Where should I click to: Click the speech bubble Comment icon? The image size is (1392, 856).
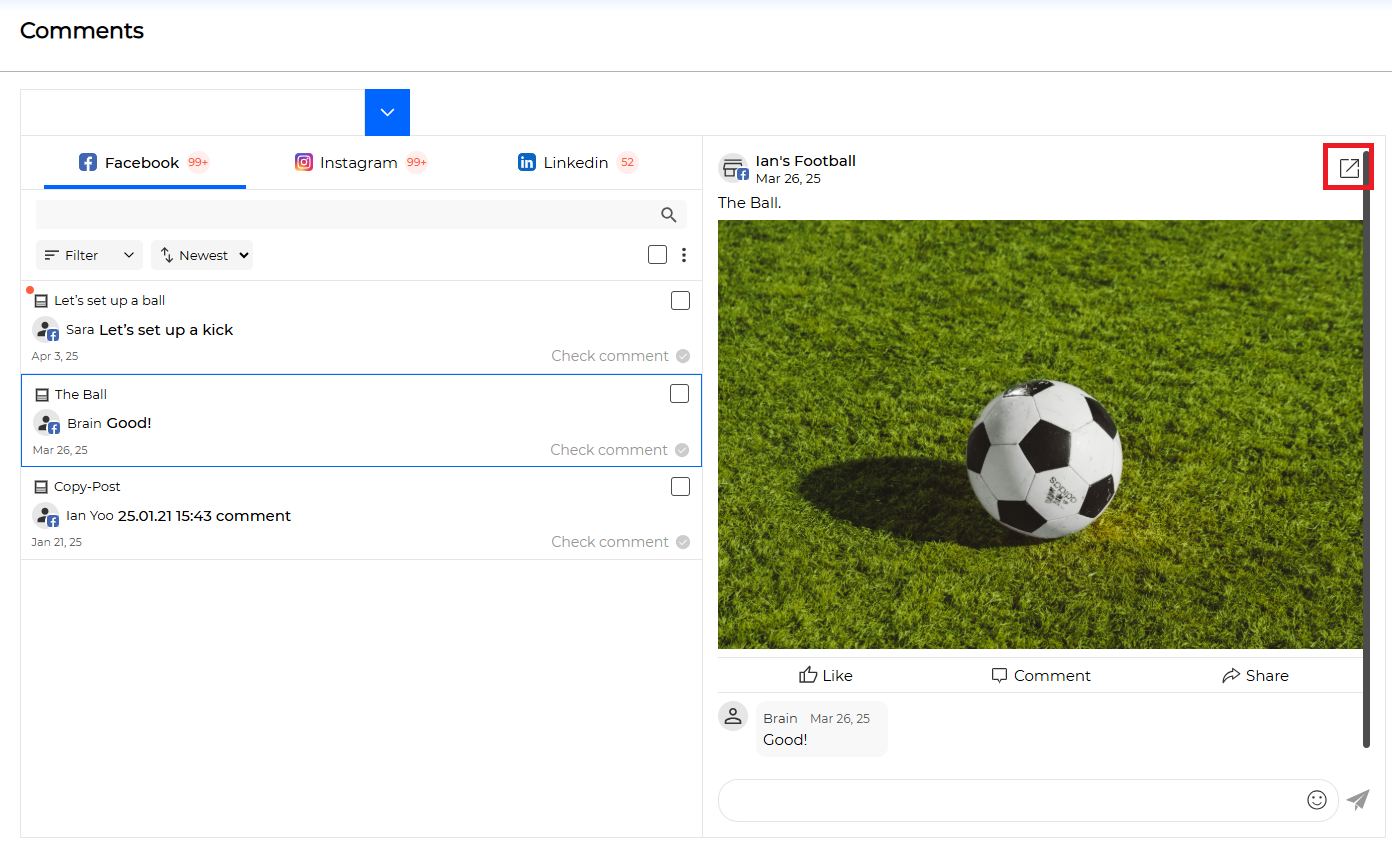pyautogui.click(x=999, y=675)
